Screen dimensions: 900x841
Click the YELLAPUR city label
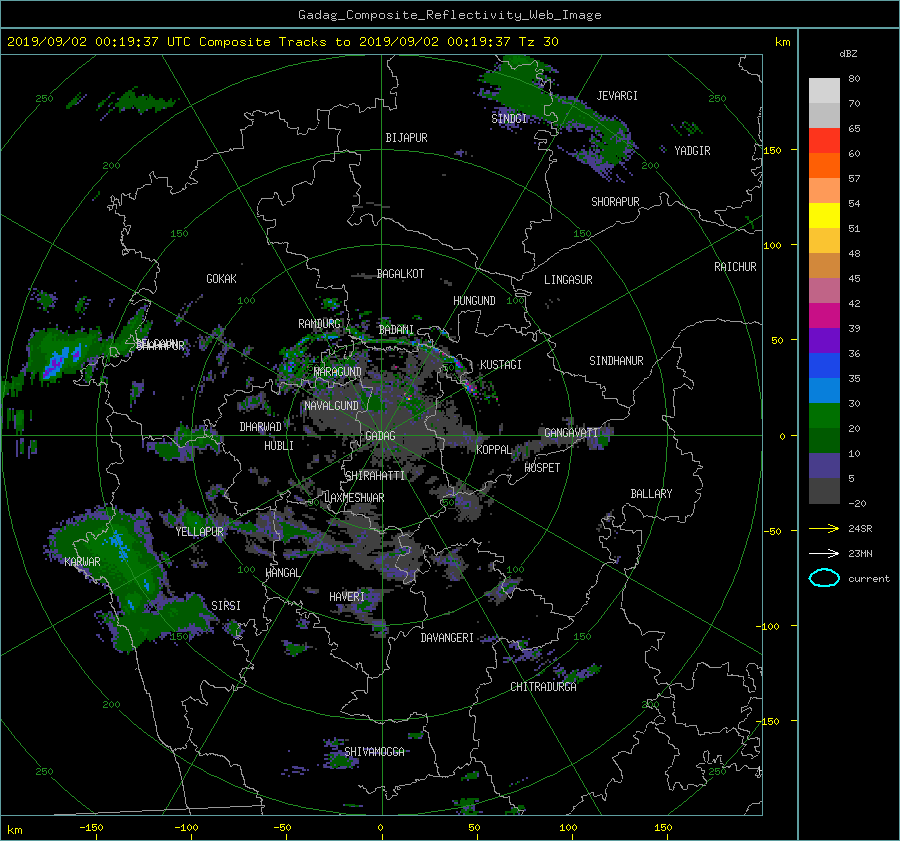click(x=199, y=532)
